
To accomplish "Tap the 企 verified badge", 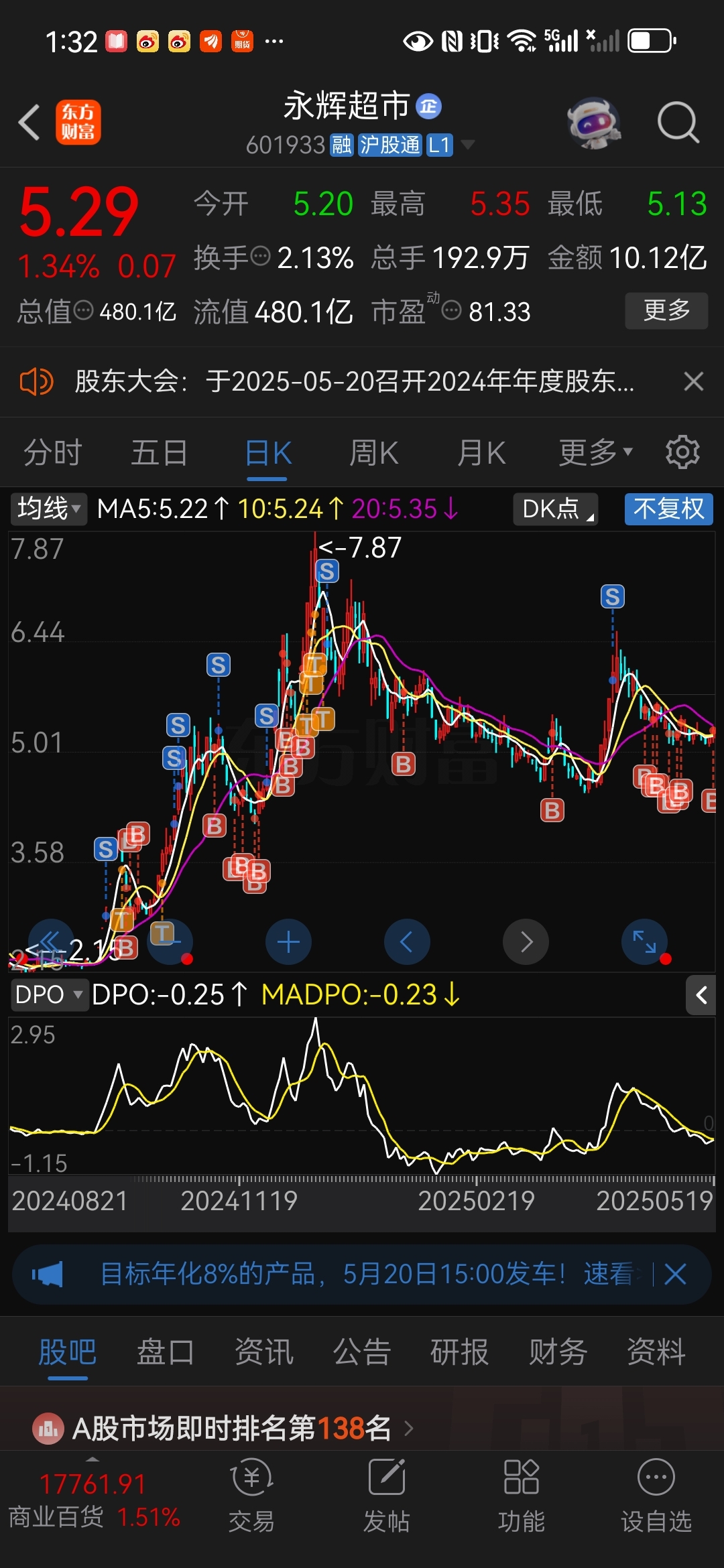I will coord(428,107).
